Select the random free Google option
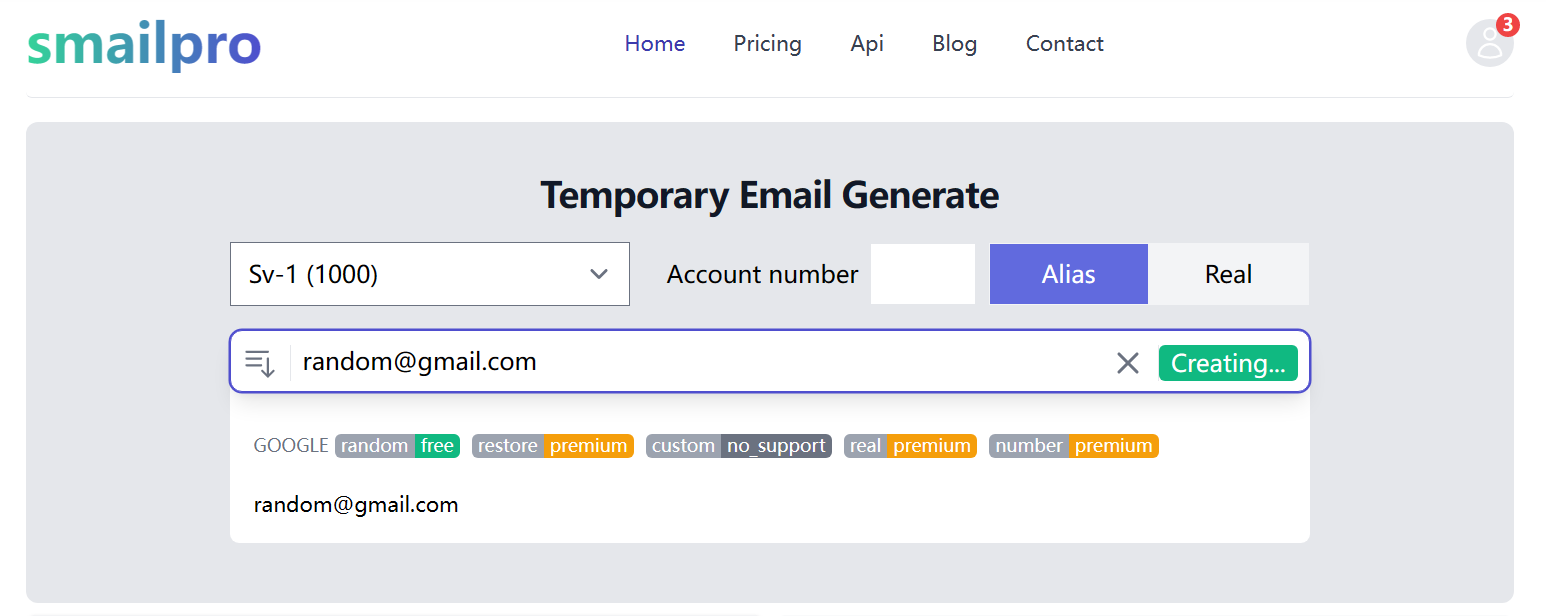The image size is (1546, 616). (397, 446)
